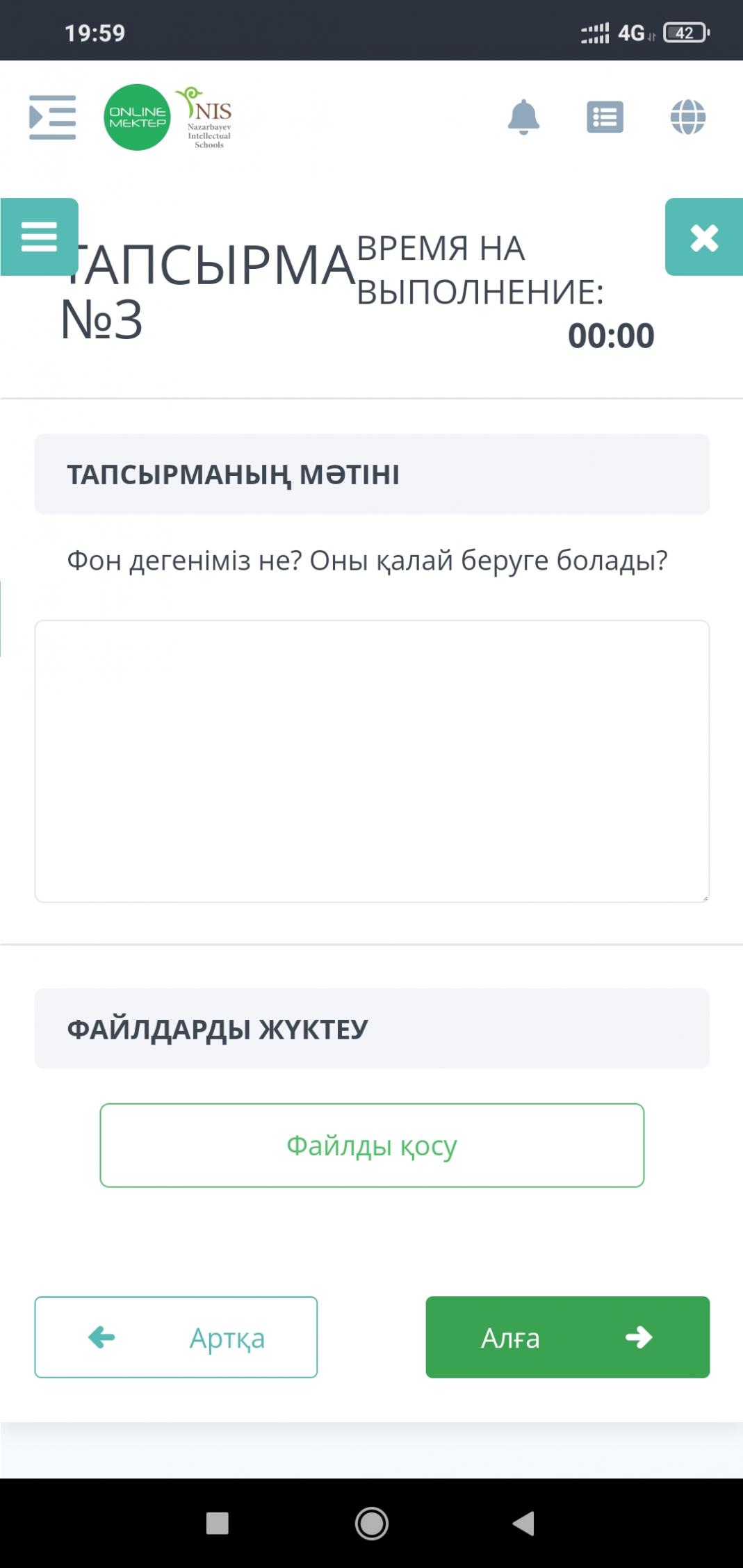743x1568 pixels.
Task: Tap the question text about Фон
Action: click(x=367, y=560)
